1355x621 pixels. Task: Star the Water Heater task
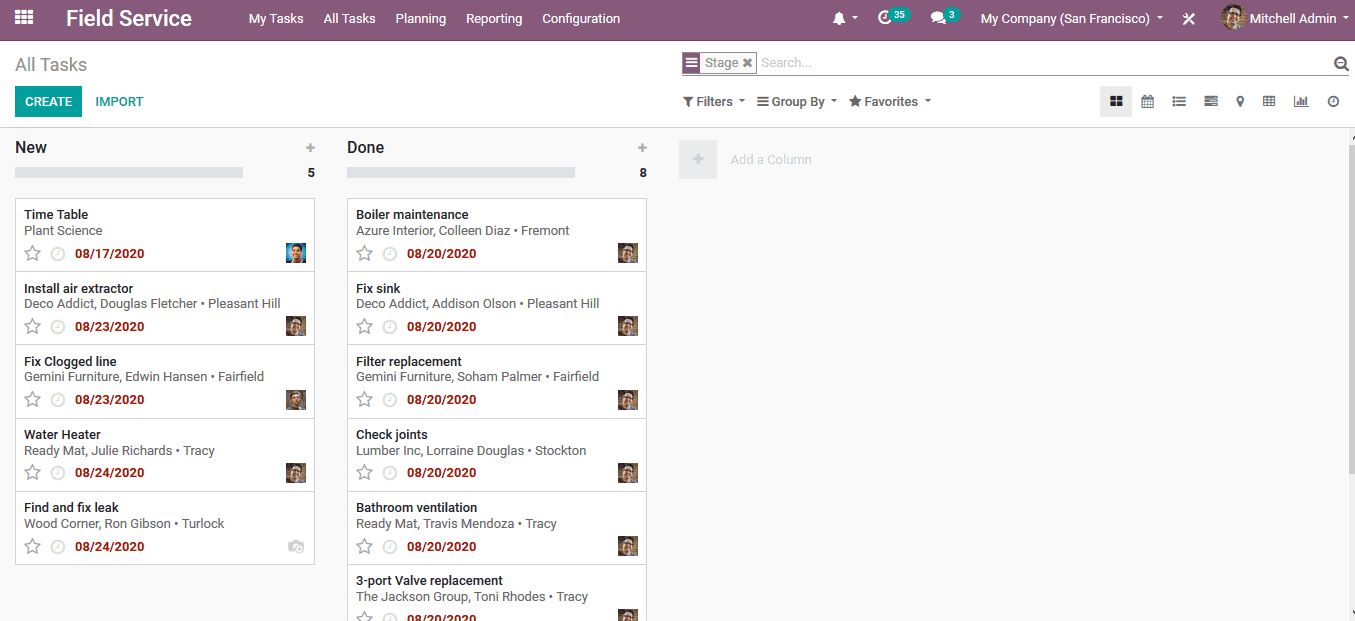pyautogui.click(x=33, y=472)
